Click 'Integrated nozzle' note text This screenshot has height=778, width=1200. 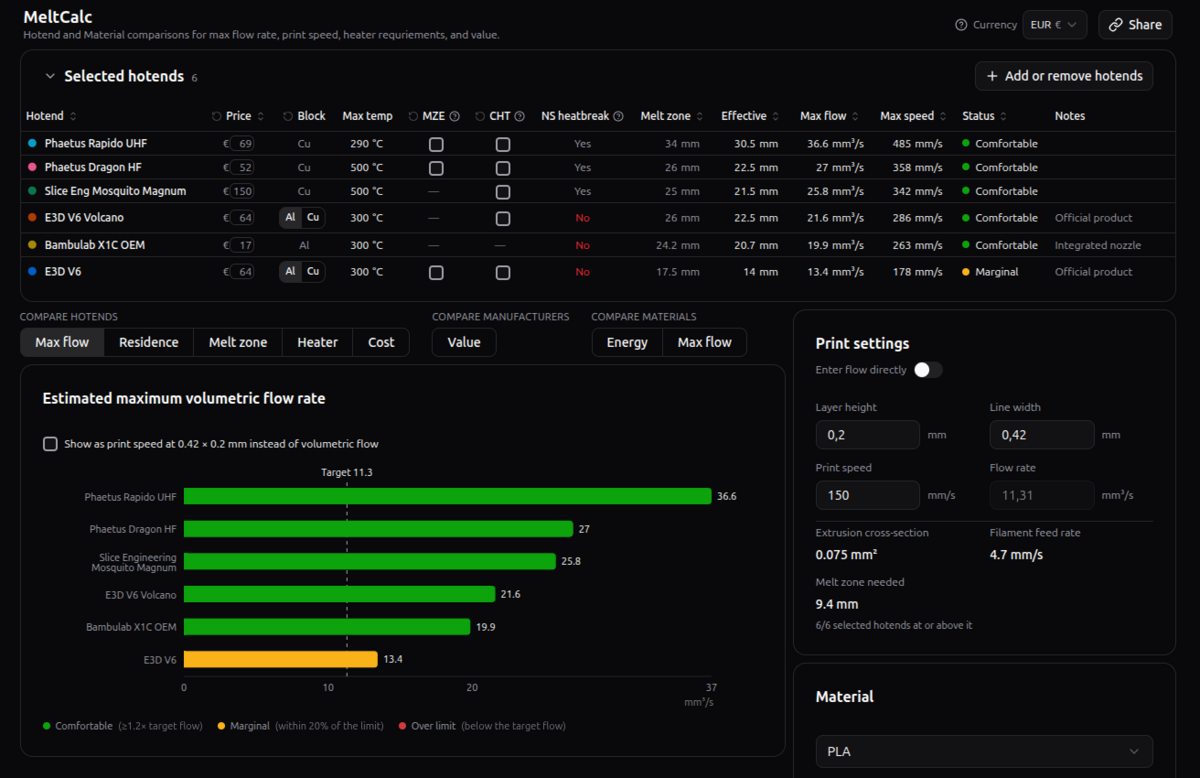[x=1098, y=245]
